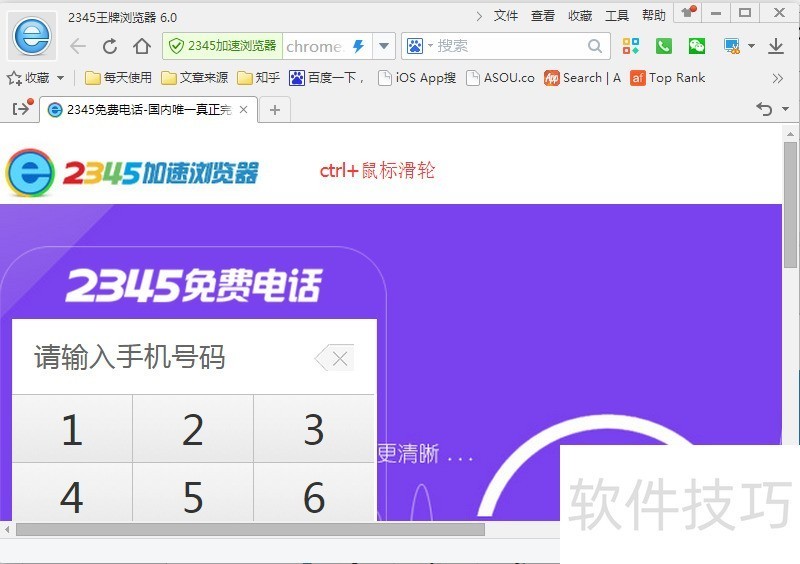Close the 2345免费电话 tab
The height and width of the screenshot is (564, 800).
(x=244, y=110)
